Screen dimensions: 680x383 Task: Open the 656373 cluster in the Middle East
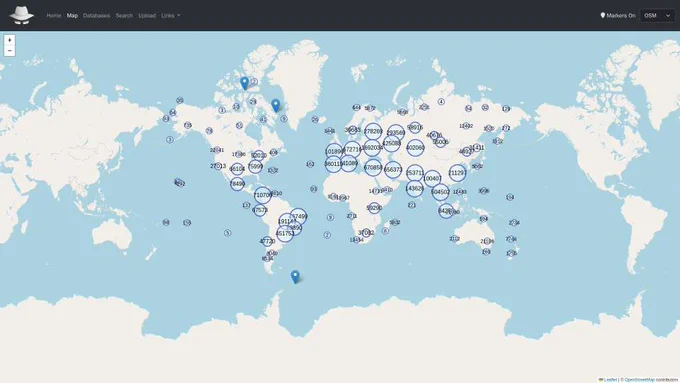click(x=393, y=170)
